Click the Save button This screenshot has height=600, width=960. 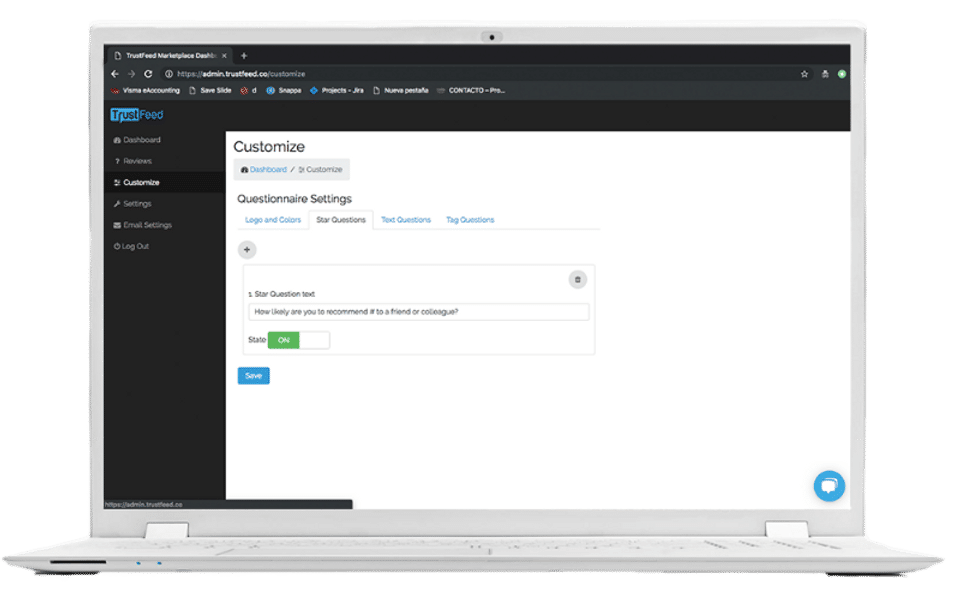[253, 376]
